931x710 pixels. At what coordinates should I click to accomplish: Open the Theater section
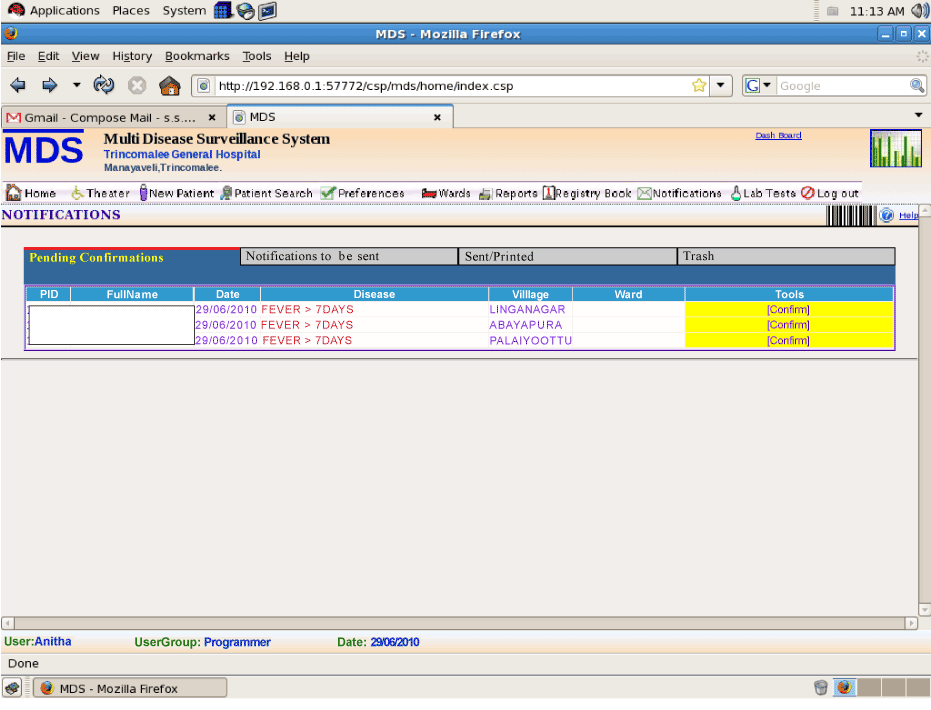coord(100,193)
